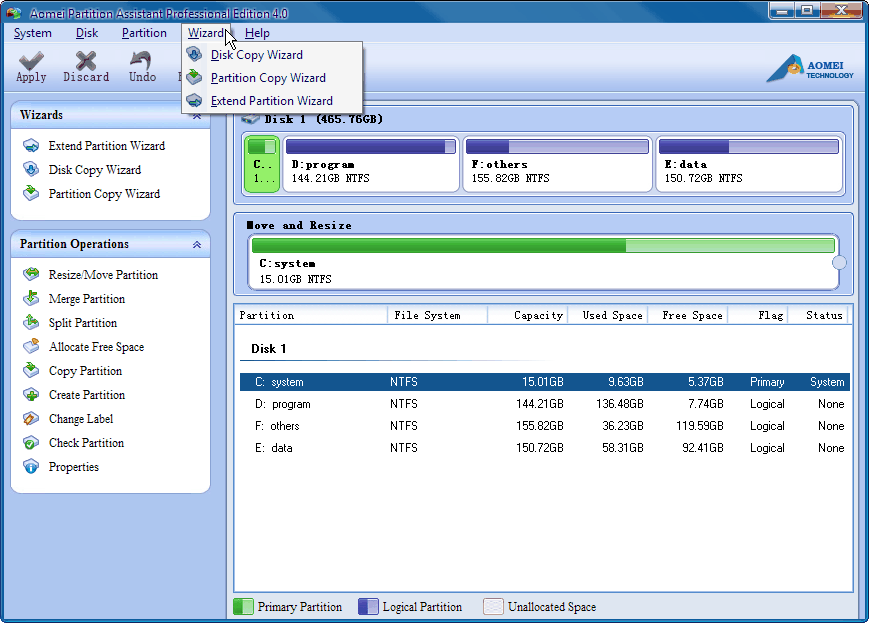
Task: Collapse the Partition Operations panel
Action: [x=196, y=244]
